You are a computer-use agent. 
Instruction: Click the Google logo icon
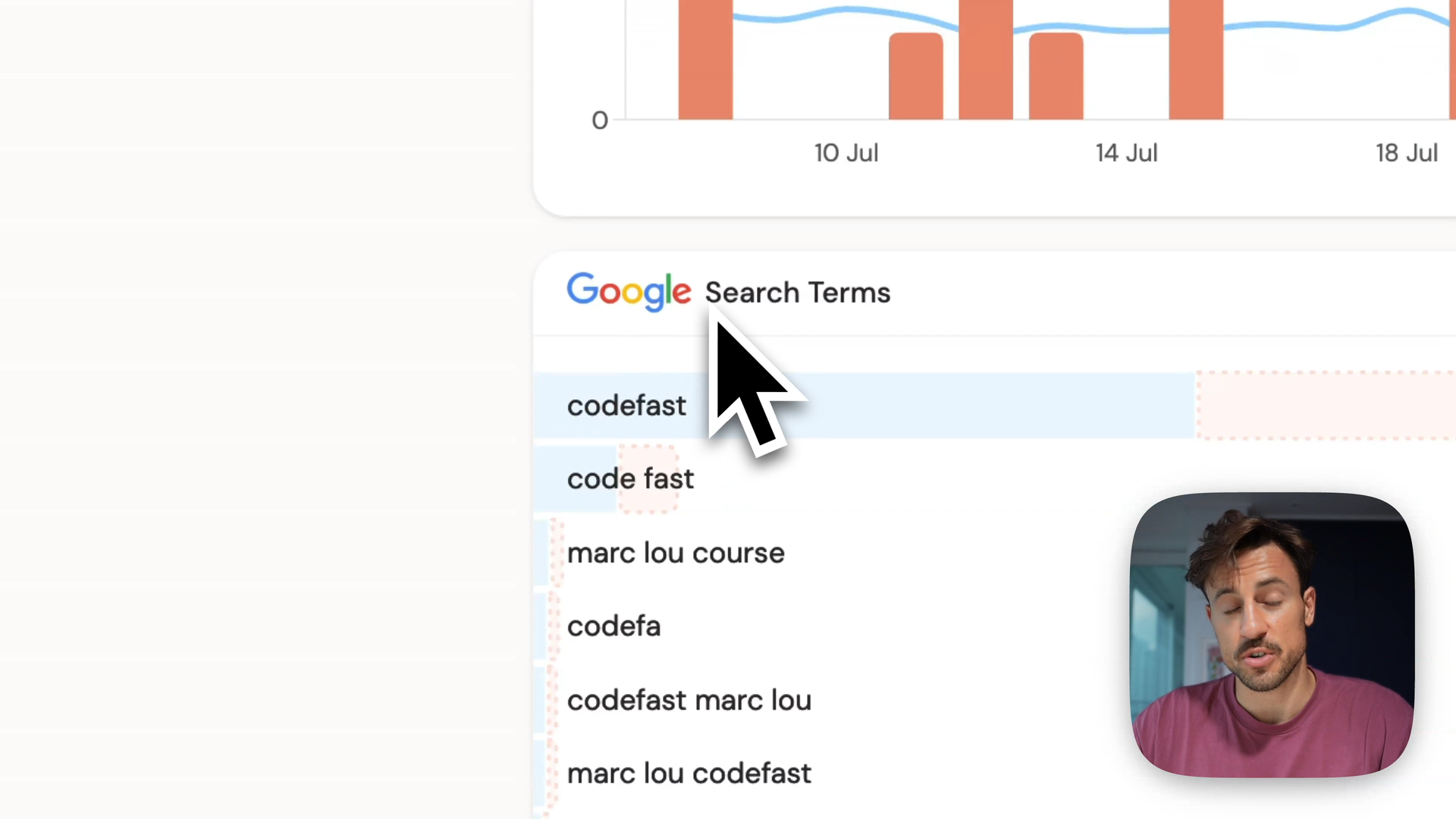click(629, 291)
